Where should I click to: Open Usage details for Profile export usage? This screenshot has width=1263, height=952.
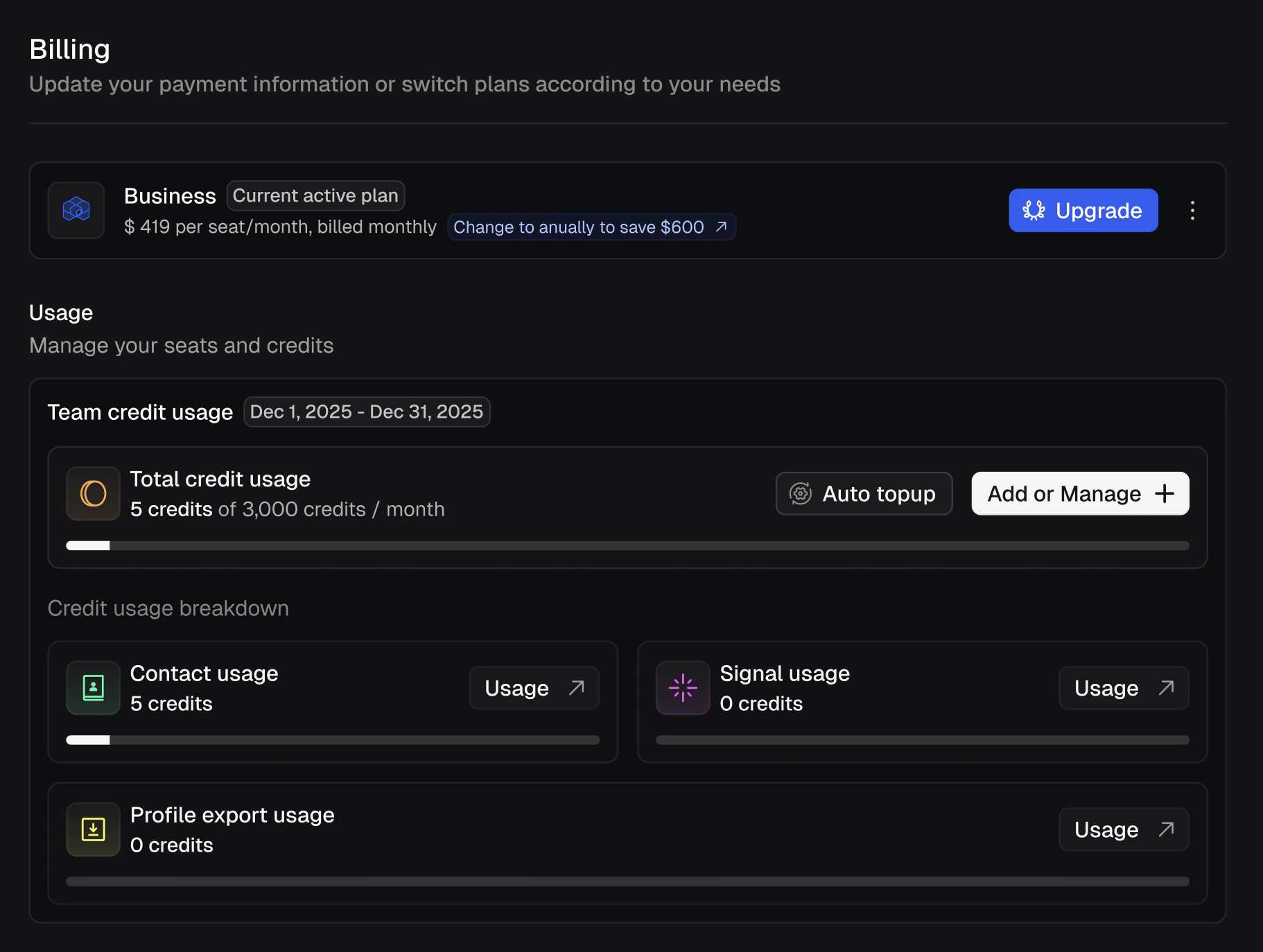(1124, 829)
